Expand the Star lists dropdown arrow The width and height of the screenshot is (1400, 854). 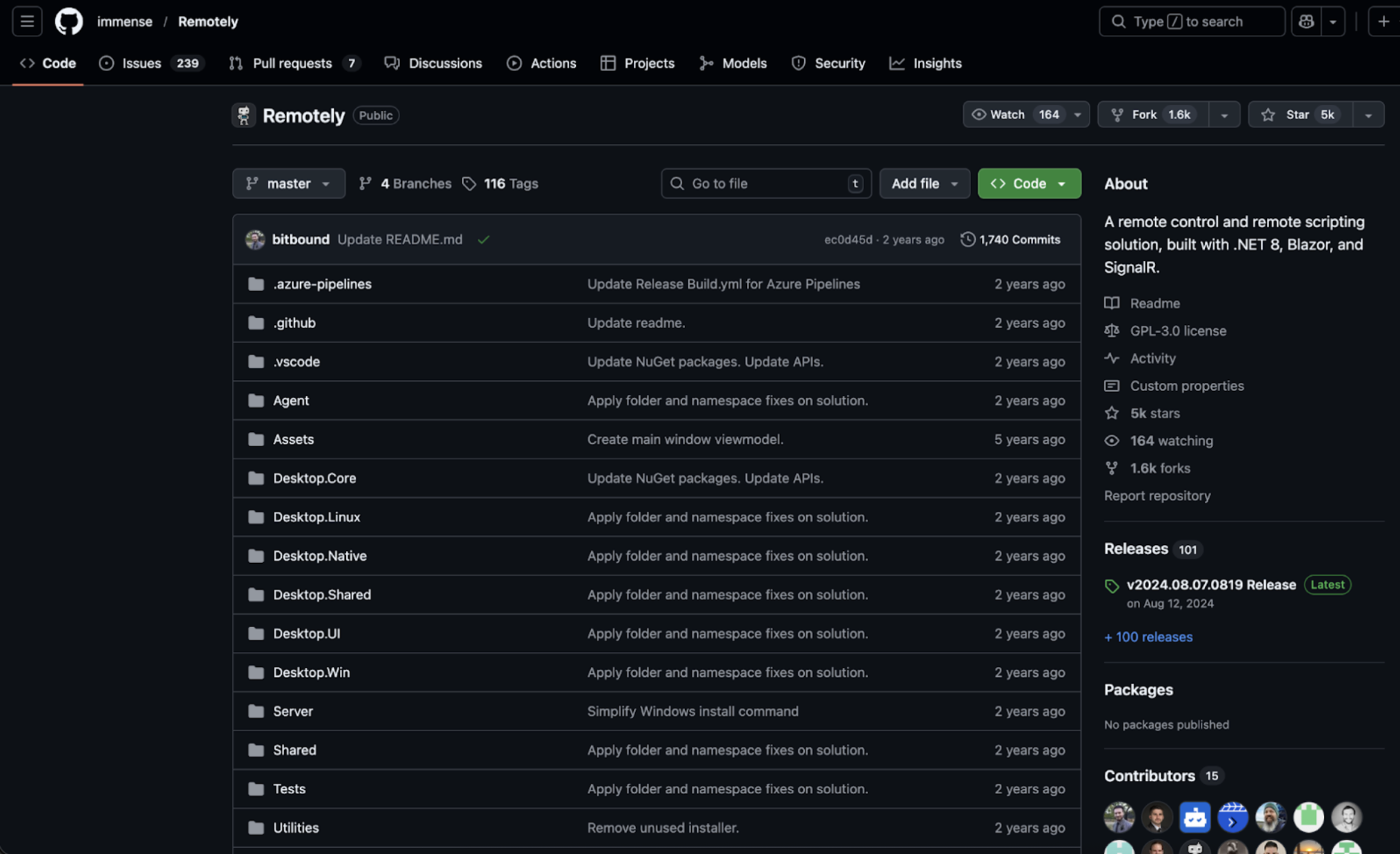(1368, 115)
